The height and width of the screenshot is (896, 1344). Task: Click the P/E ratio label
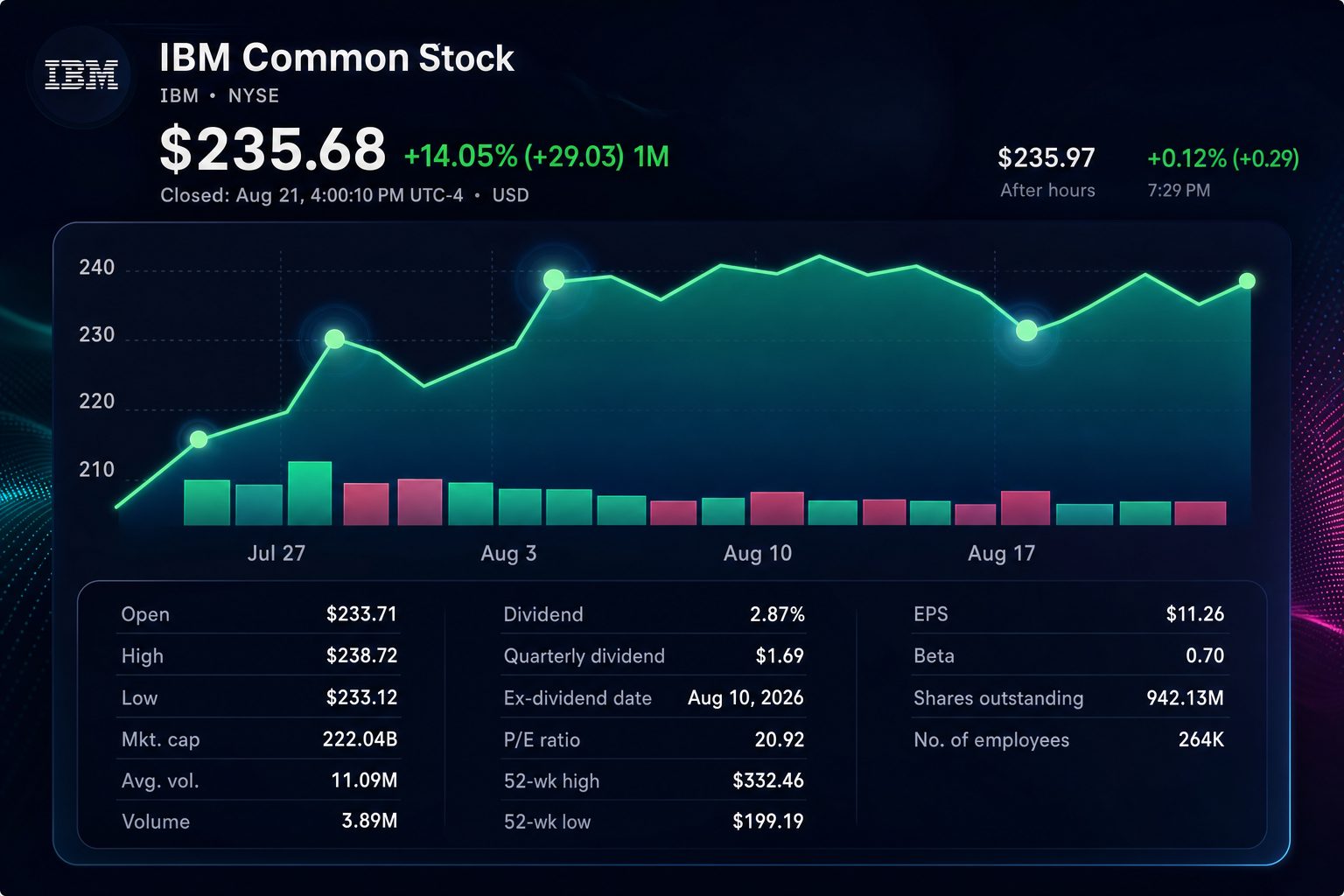[x=542, y=739]
